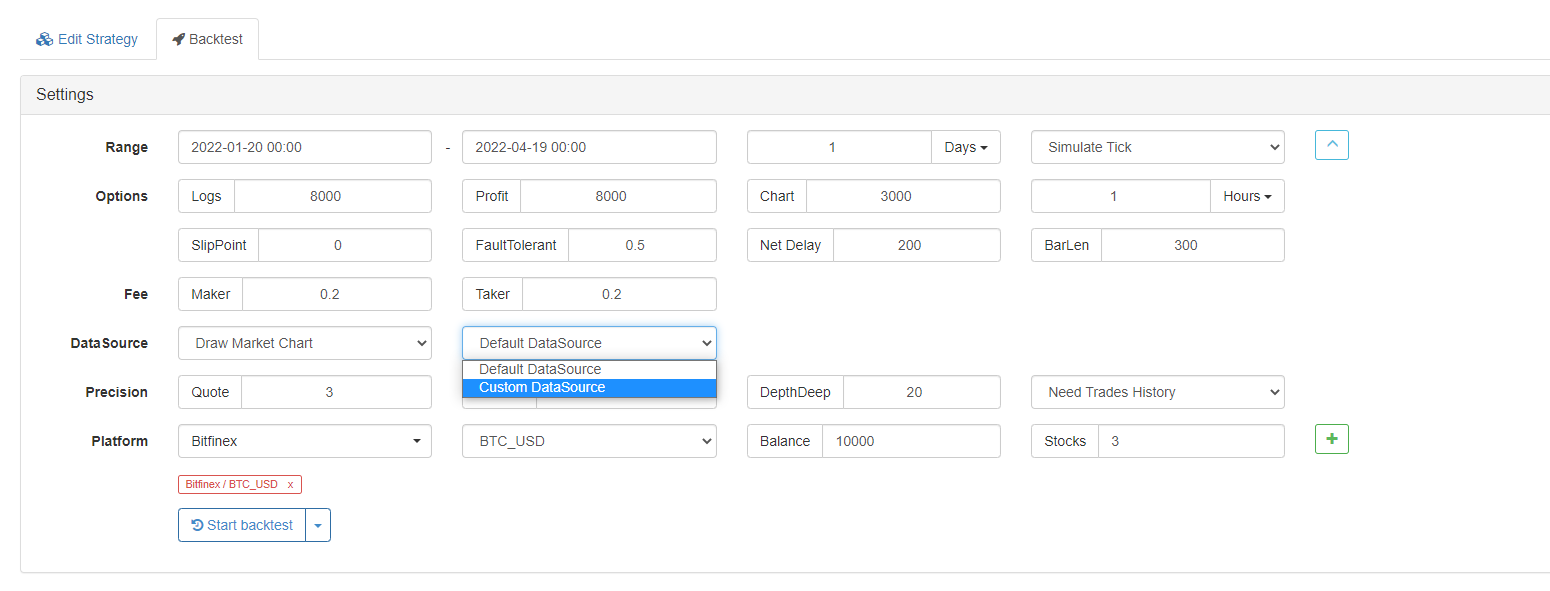This screenshot has height=591, width=1550.
Task: Expand the BTC_USD pair dropdown
Action: point(588,441)
